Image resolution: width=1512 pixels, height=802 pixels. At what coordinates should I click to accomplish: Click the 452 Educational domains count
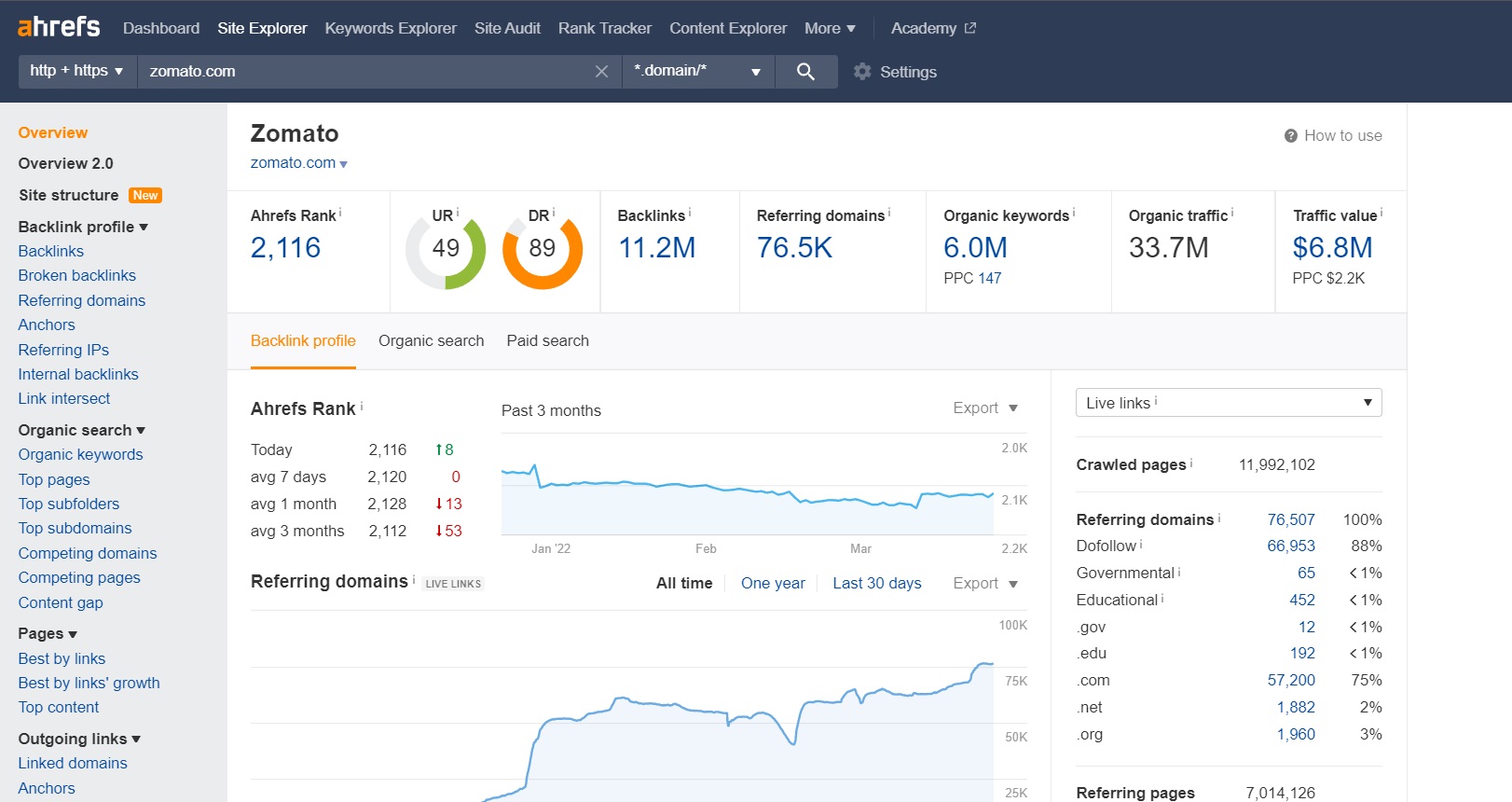pos(1302,600)
